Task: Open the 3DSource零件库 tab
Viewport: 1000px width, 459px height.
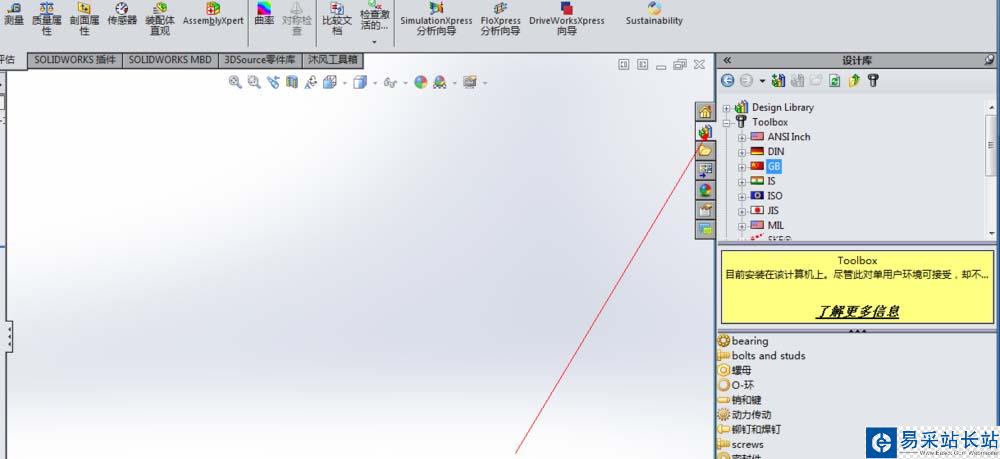Action: click(x=260, y=60)
